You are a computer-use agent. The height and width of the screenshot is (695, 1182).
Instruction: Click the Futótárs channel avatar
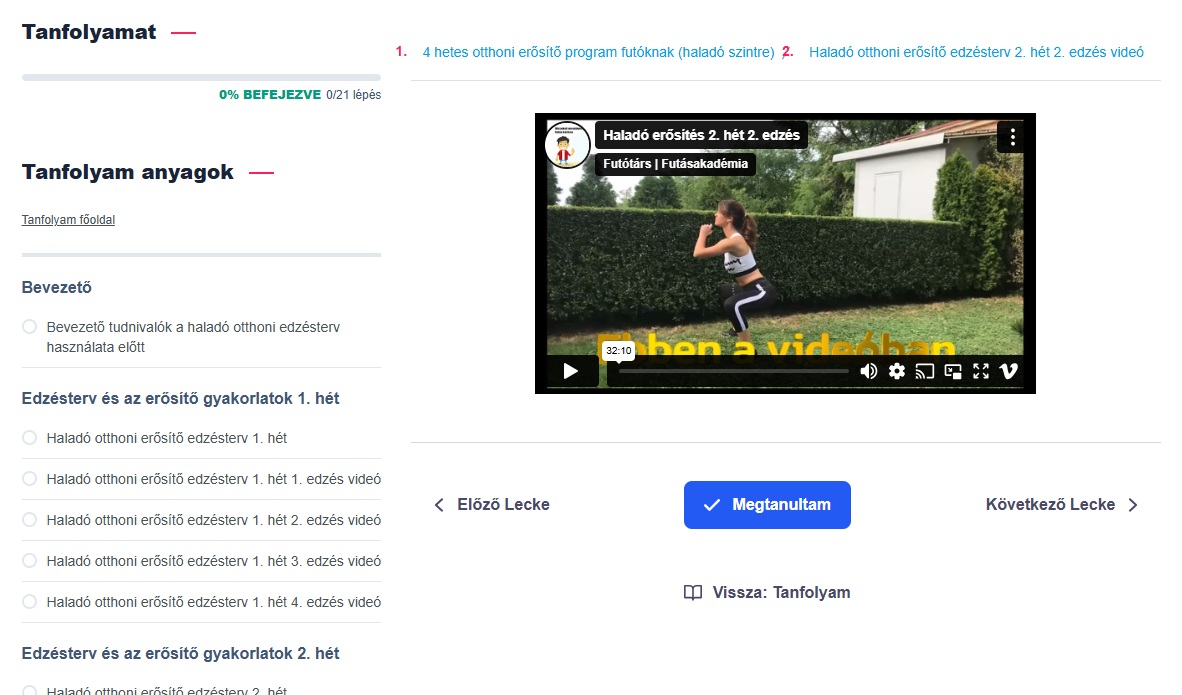(x=567, y=145)
